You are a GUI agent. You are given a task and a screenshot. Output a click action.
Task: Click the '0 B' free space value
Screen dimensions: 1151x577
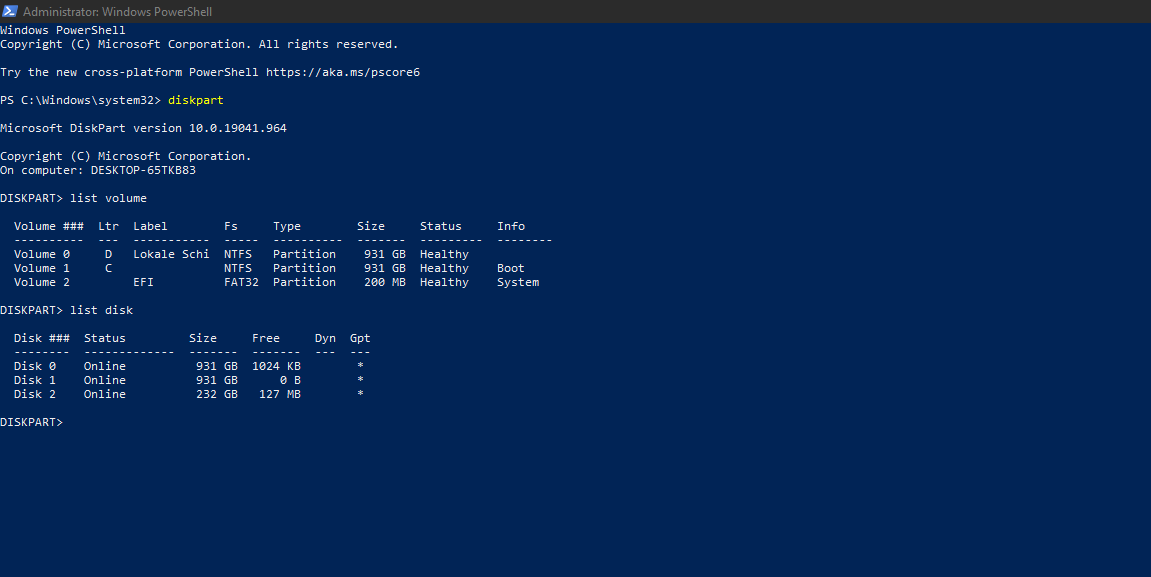(x=290, y=380)
